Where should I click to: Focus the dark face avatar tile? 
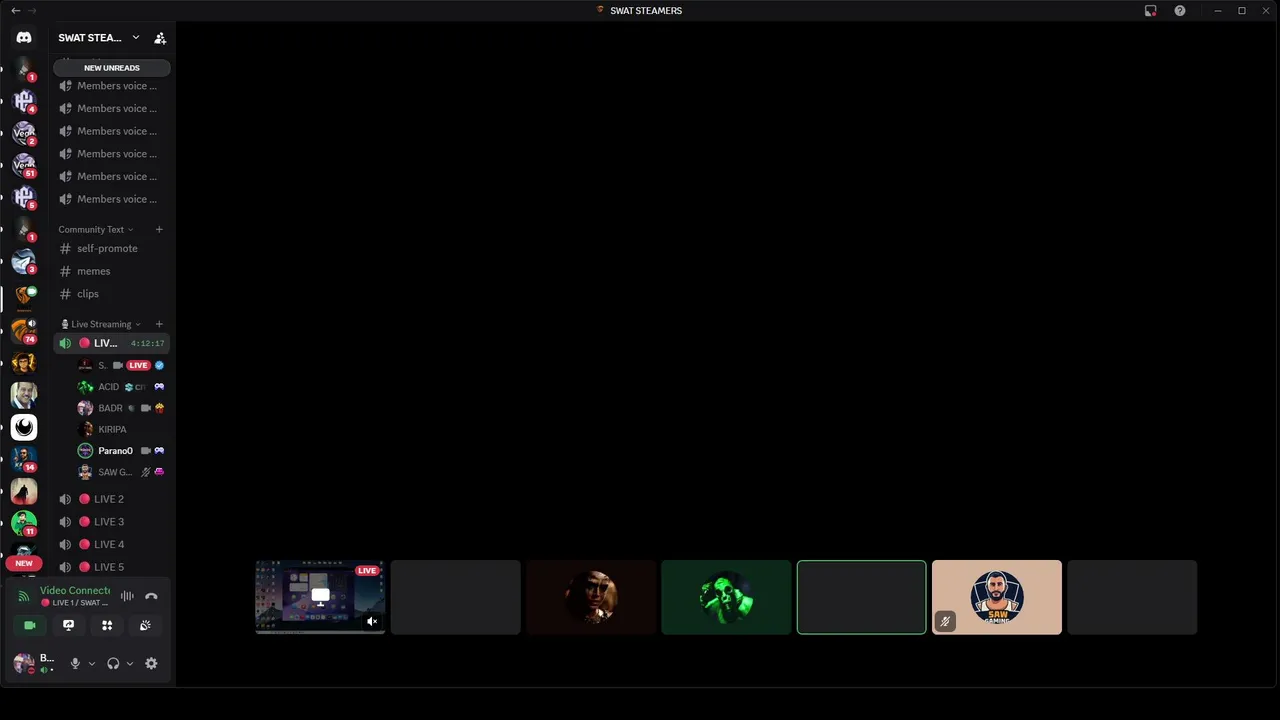591,597
